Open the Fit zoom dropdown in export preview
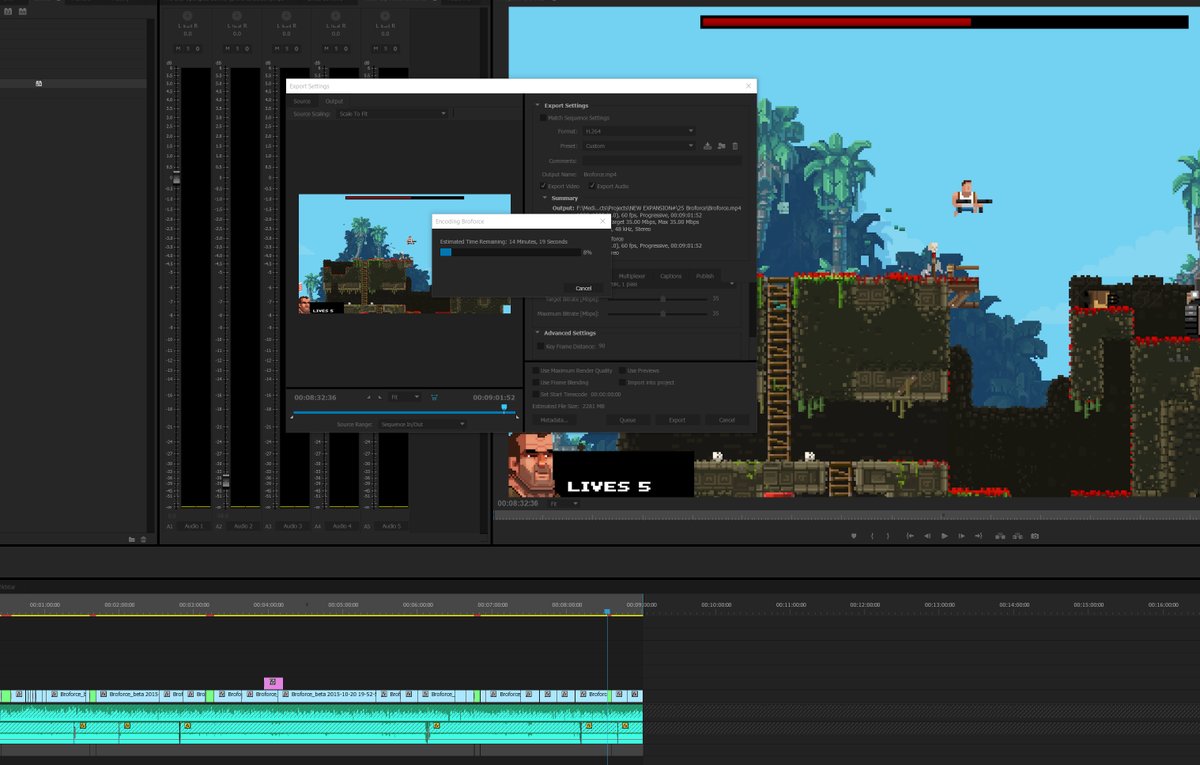 [x=404, y=397]
